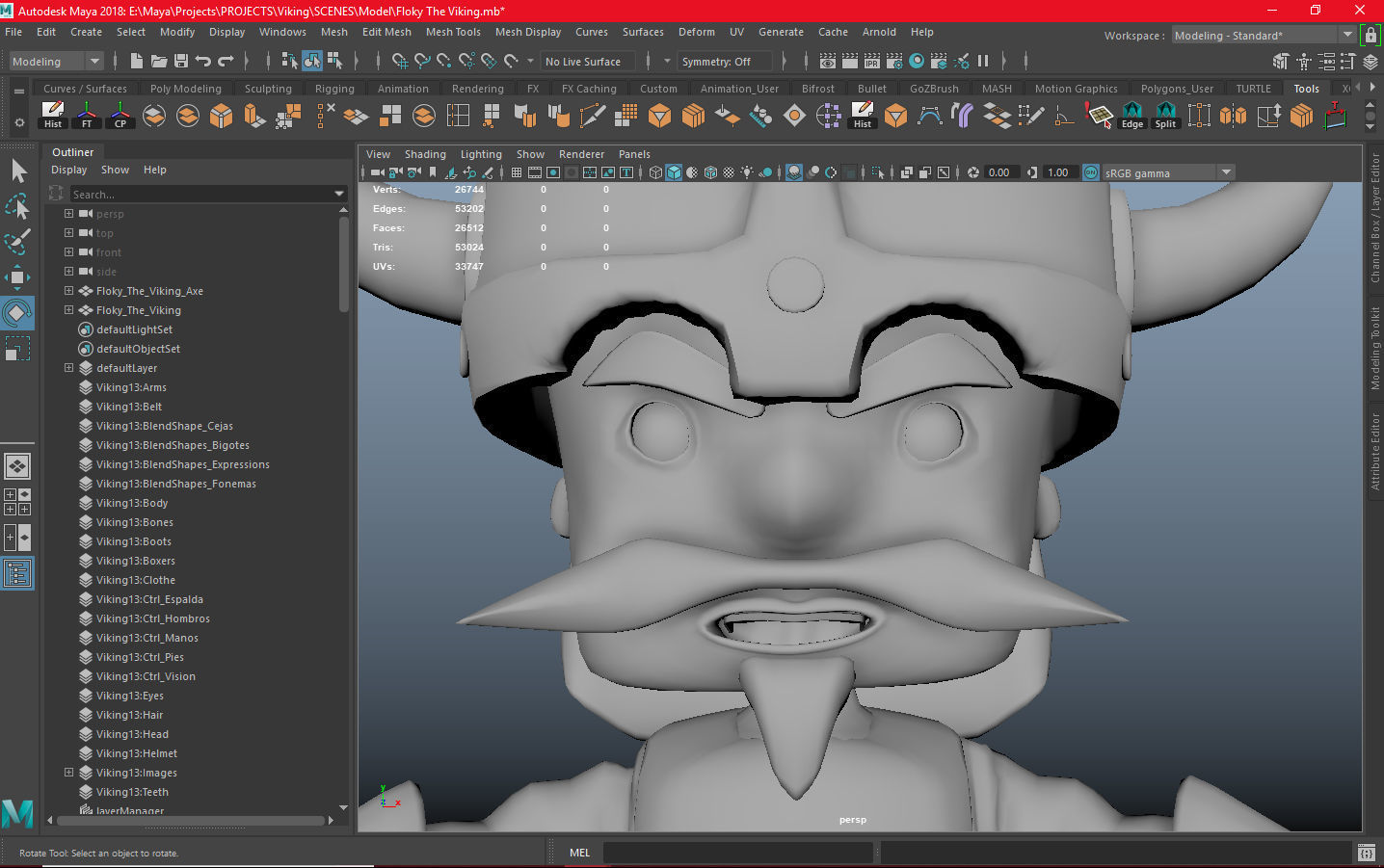Toggle smooth shade all viewport icon

pos(674,172)
